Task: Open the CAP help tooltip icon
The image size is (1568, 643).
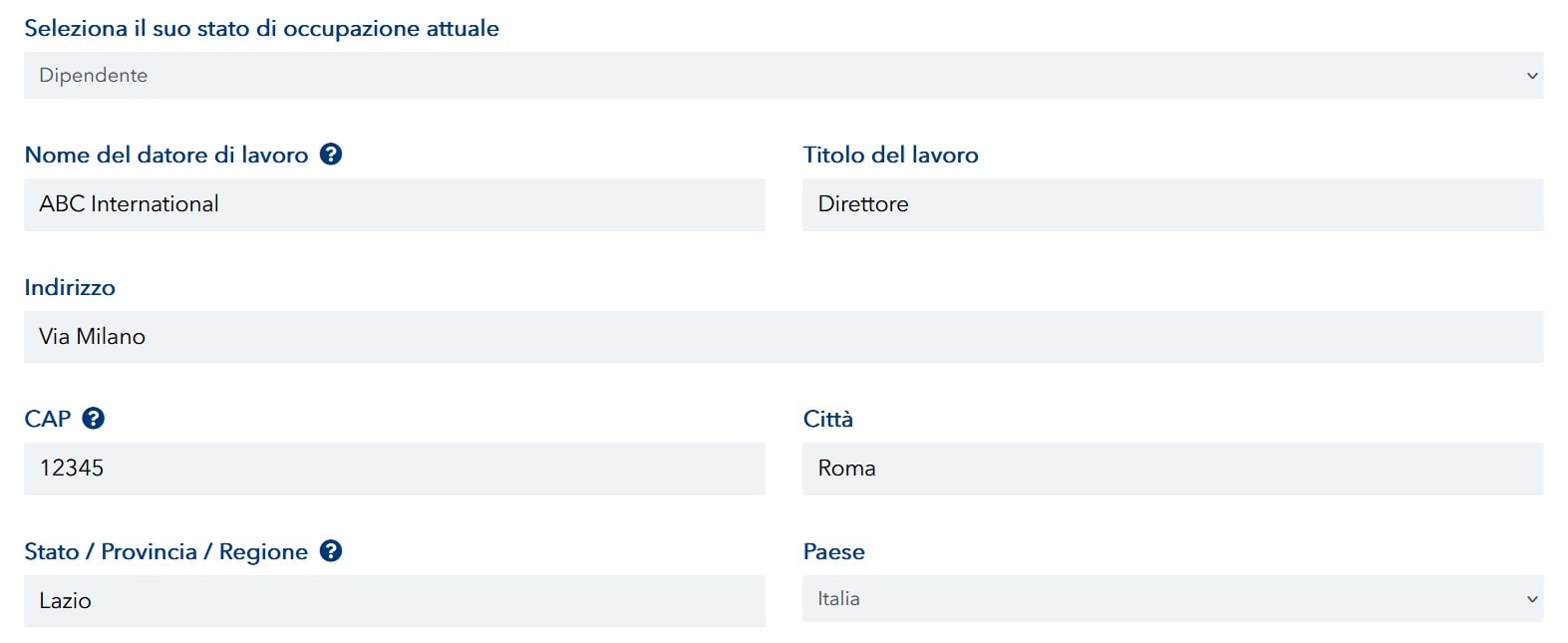Action: tap(94, 419)
